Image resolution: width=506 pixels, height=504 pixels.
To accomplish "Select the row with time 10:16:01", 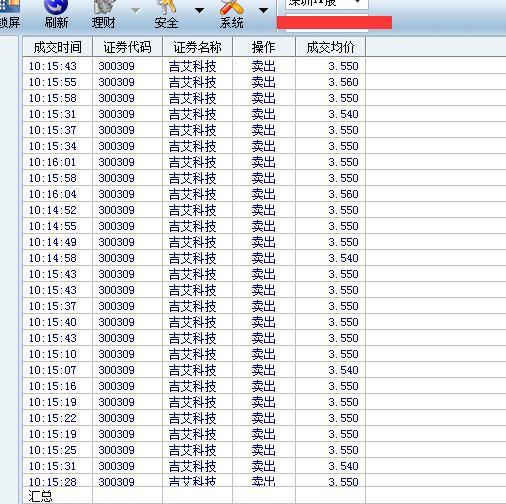I will coord(264,162).
